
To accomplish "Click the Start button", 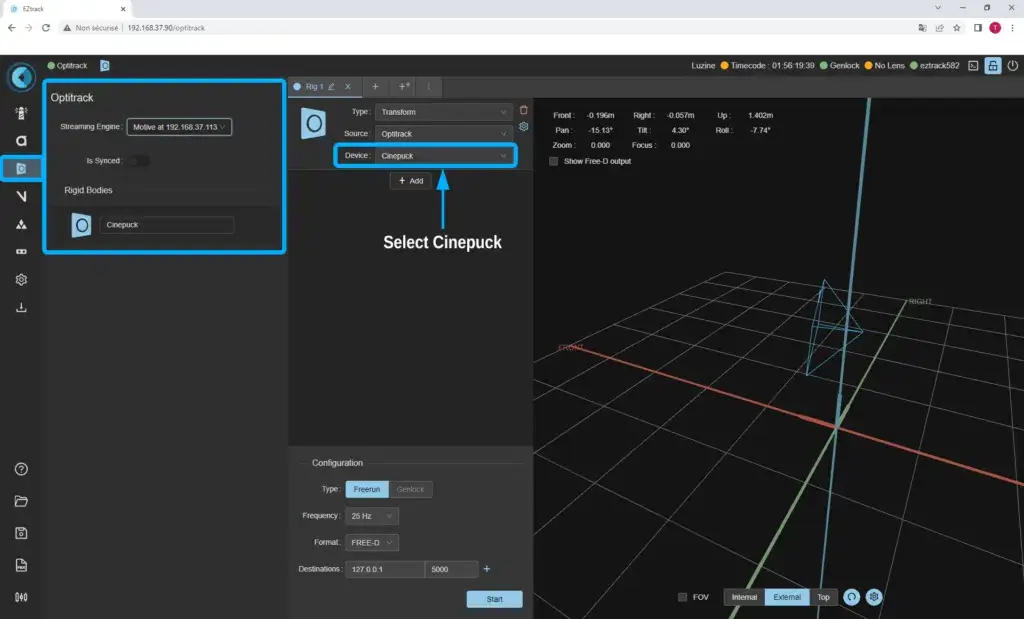I will pyautogui.click(x=494, y=599).
